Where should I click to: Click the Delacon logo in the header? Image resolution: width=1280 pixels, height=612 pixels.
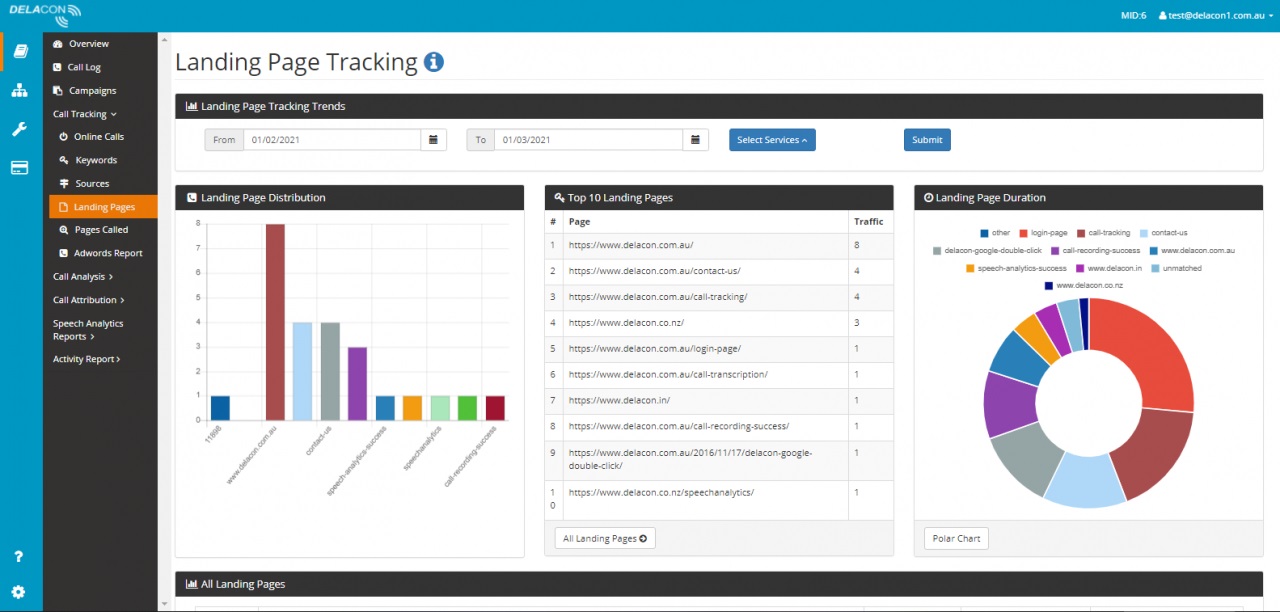click(x=46, y=13)
